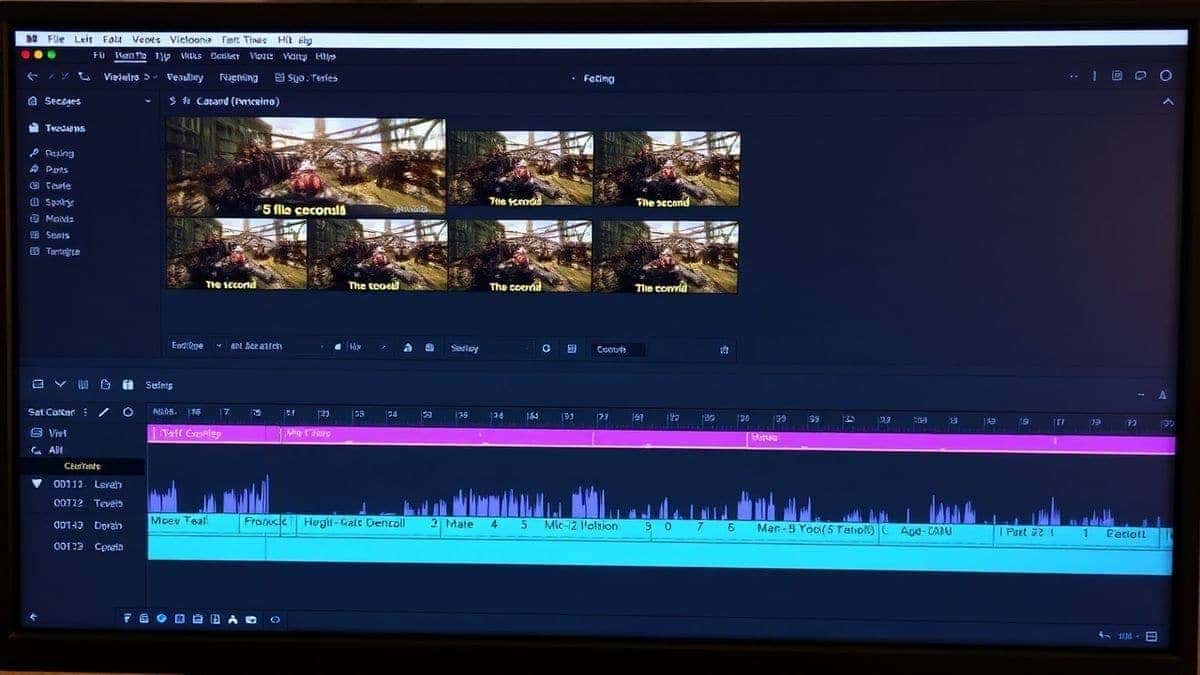Click the grid icon next to Tantgte
The width and height of the screenshot is (1200, 675).
(35, 251)
